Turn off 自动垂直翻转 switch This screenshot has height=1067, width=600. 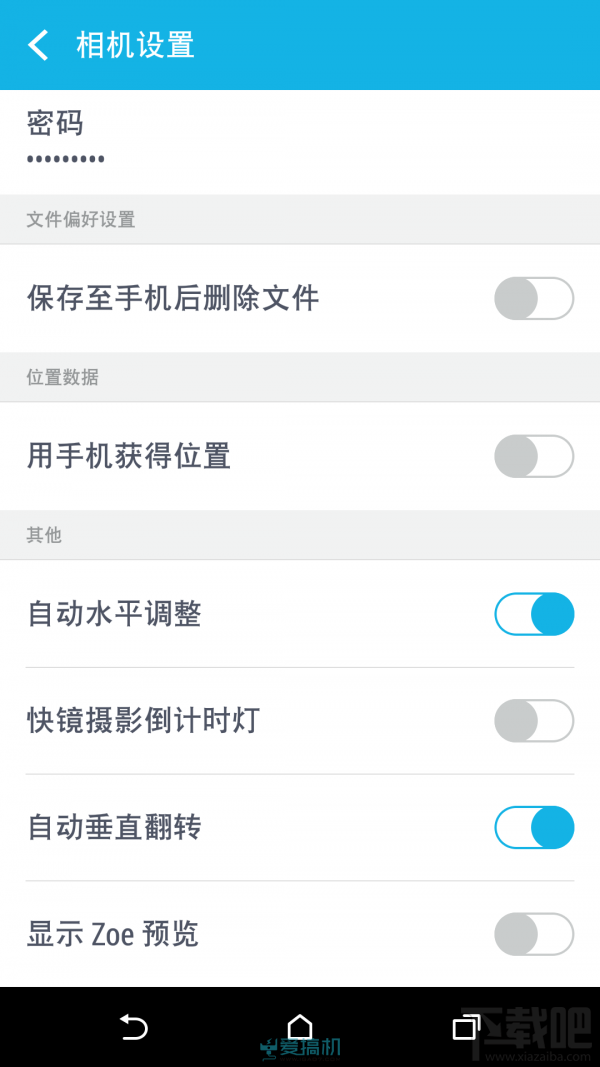click(533, 828)
